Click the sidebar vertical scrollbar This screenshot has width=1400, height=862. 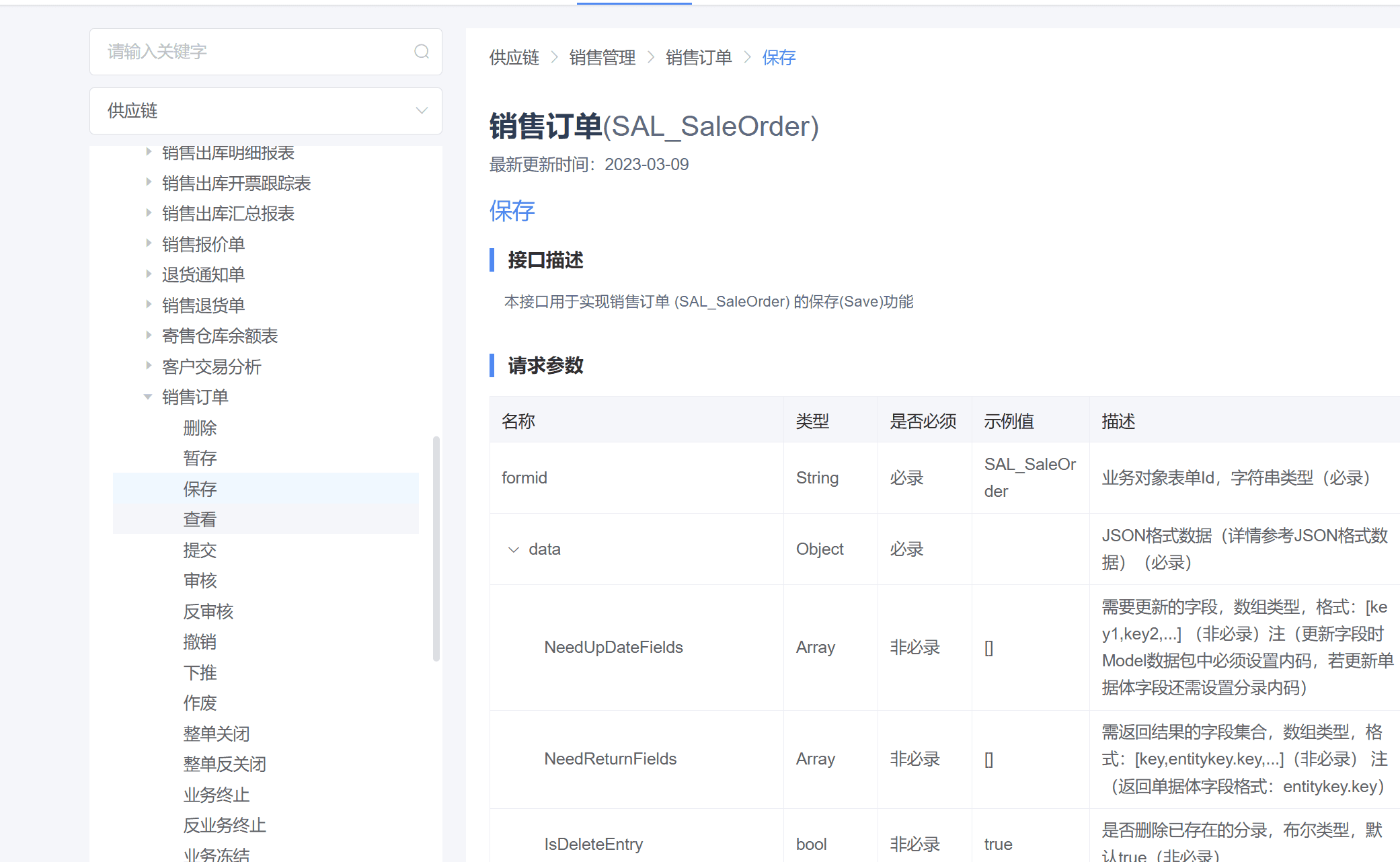click(x=436, y=549)
